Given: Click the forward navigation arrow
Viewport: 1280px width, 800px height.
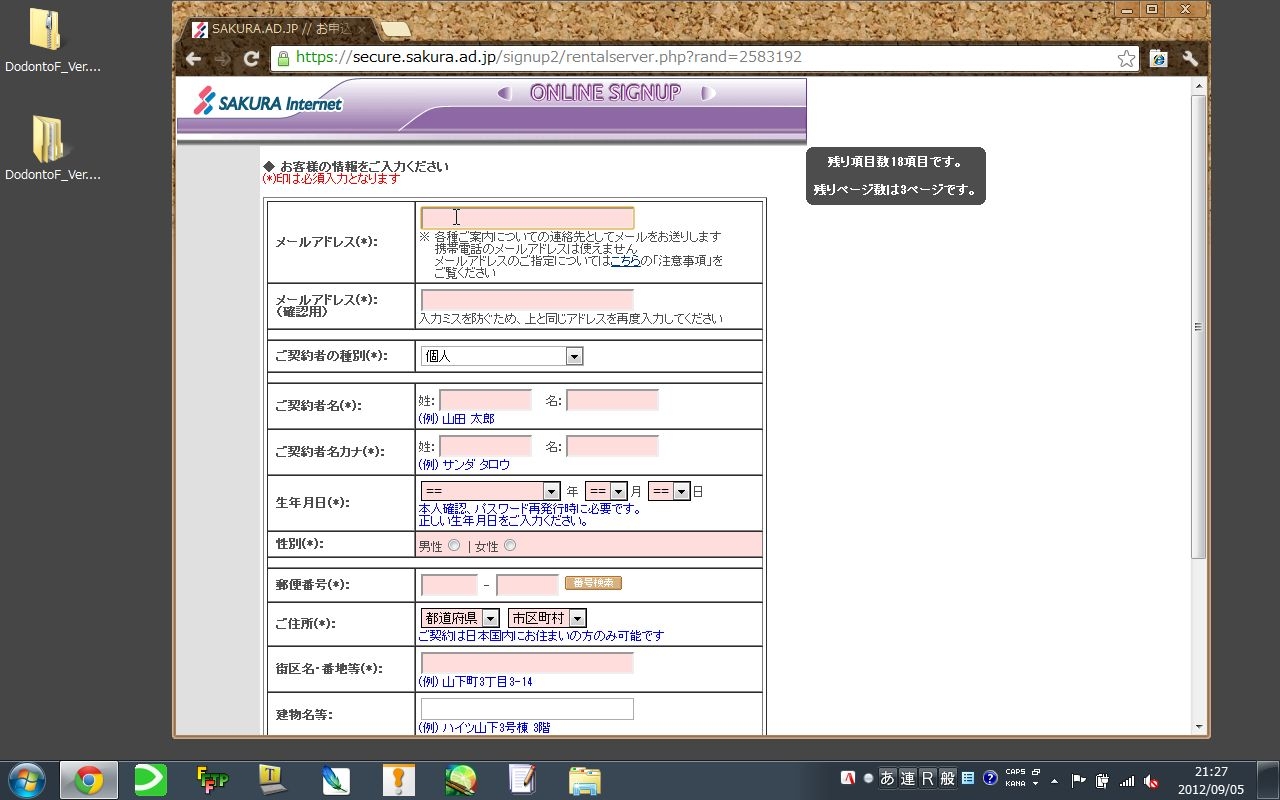Looking at the screenshot, I should pyautogui.click(x=222, y=58).
